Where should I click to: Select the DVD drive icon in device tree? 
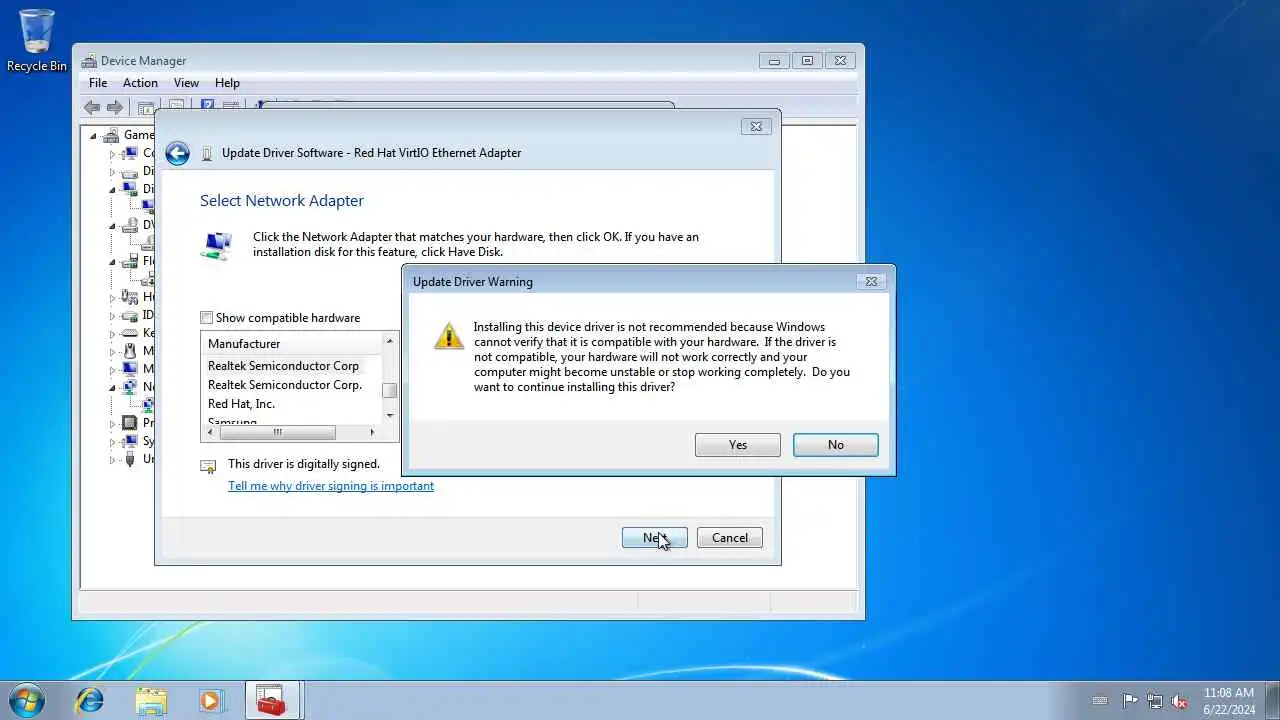click(129, 225)
